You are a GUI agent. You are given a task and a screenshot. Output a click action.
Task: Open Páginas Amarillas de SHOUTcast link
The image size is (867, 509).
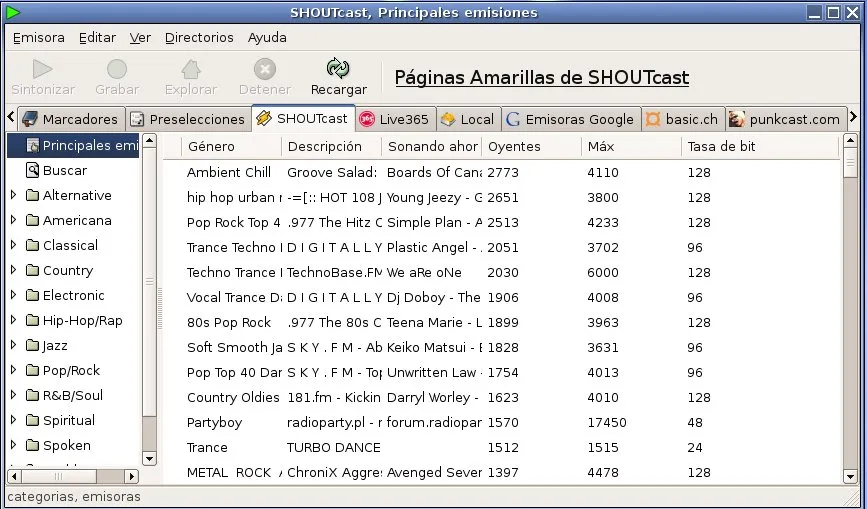tap(541, 78)
